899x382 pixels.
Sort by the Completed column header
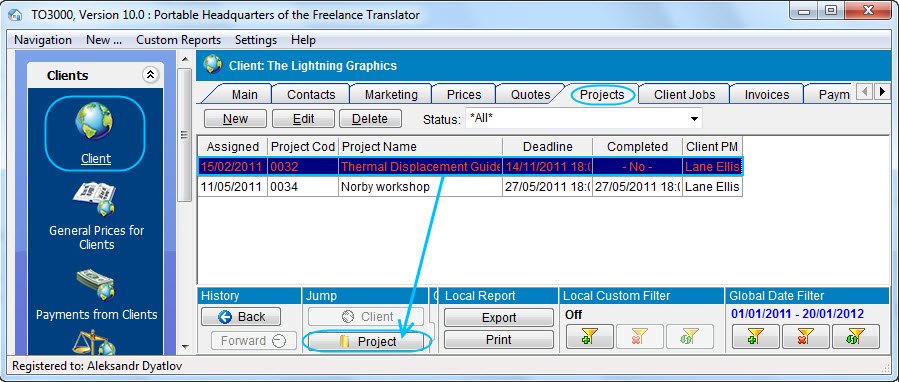pos(638,147)
